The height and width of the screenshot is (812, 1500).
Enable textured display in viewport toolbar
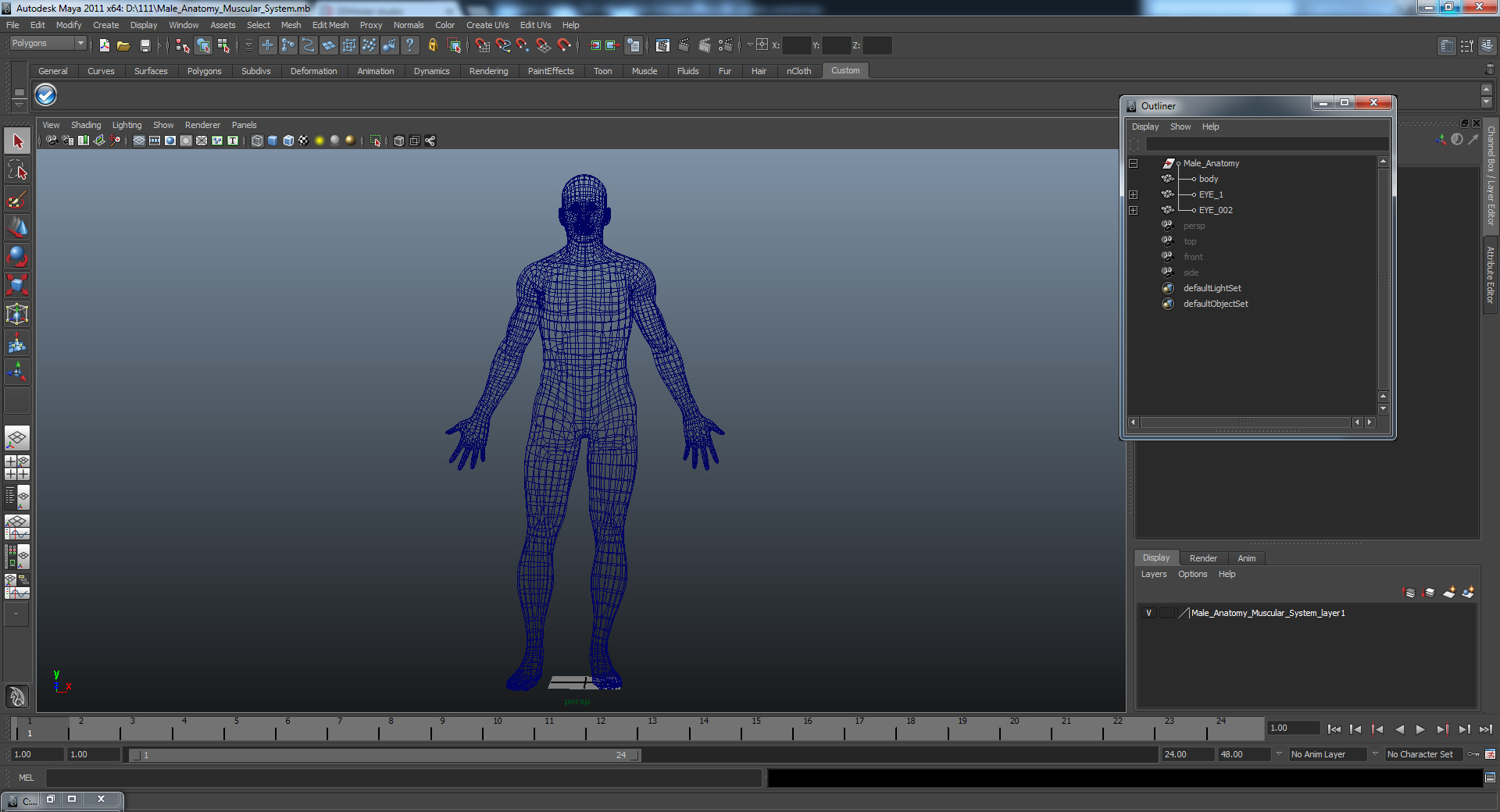click(304, 141)
